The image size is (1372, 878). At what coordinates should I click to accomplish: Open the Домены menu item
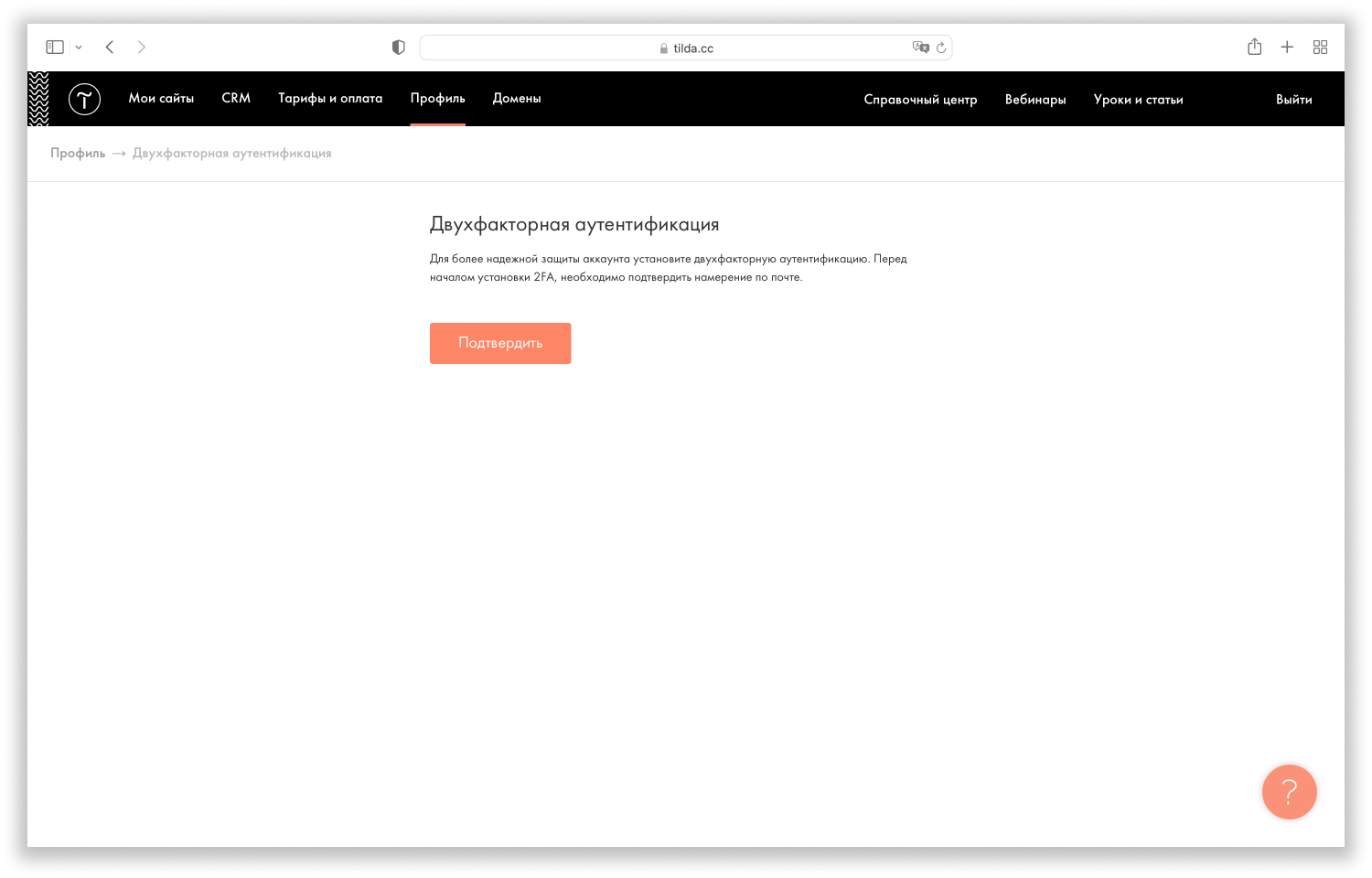[x=517, y=98]
